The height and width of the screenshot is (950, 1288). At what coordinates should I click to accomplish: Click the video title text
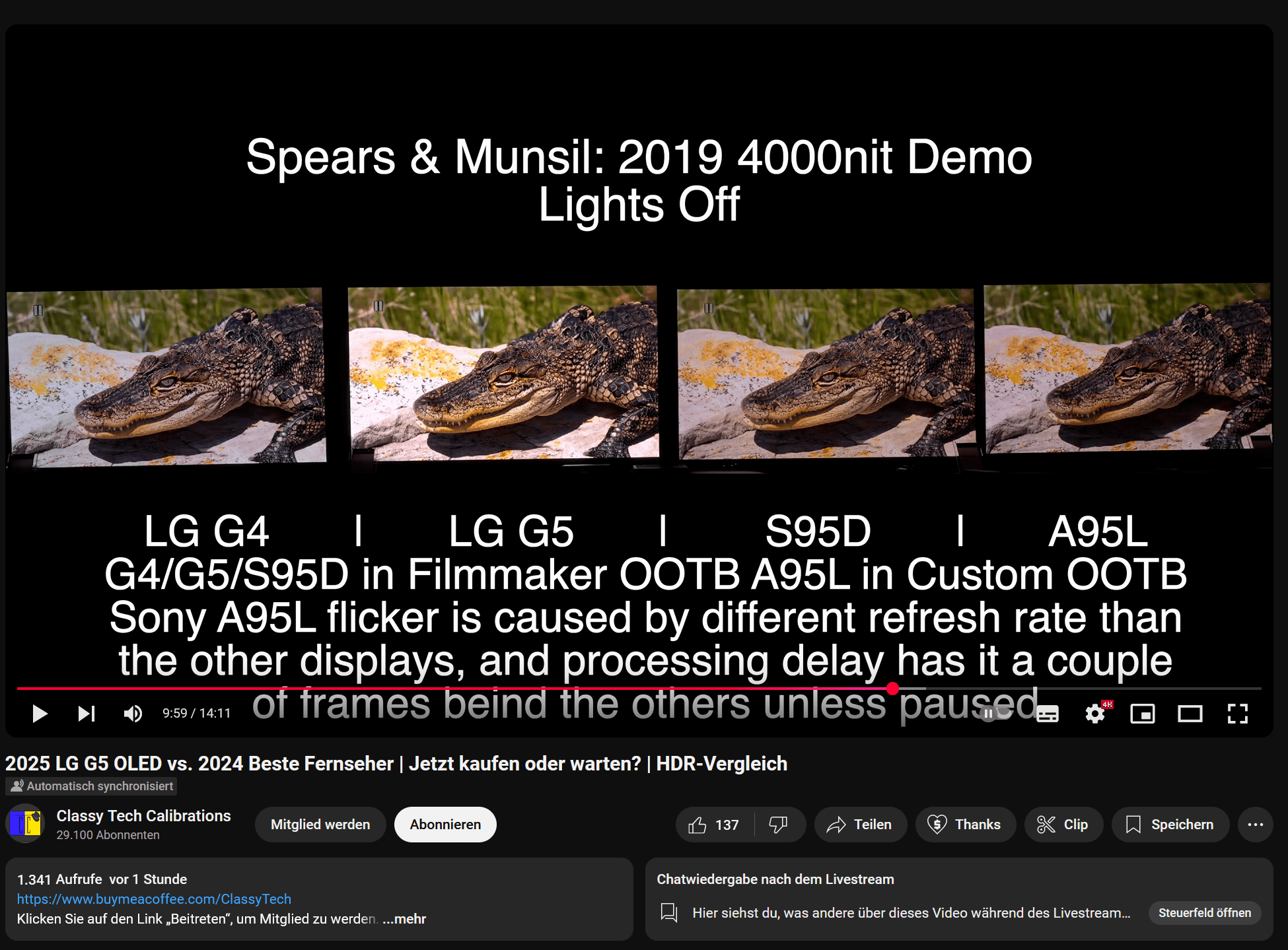(396, 764)
